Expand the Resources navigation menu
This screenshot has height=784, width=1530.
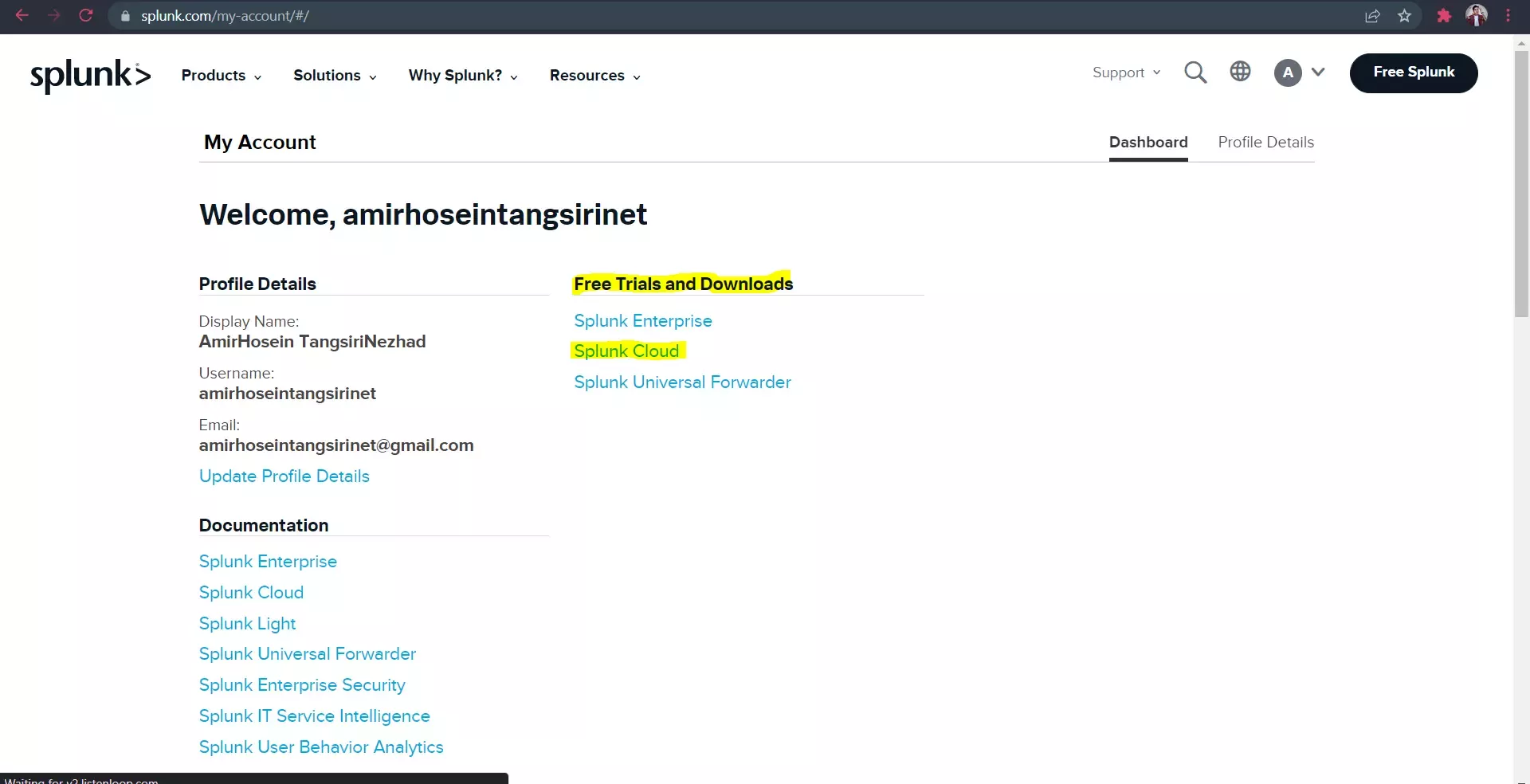click(594, 76)
